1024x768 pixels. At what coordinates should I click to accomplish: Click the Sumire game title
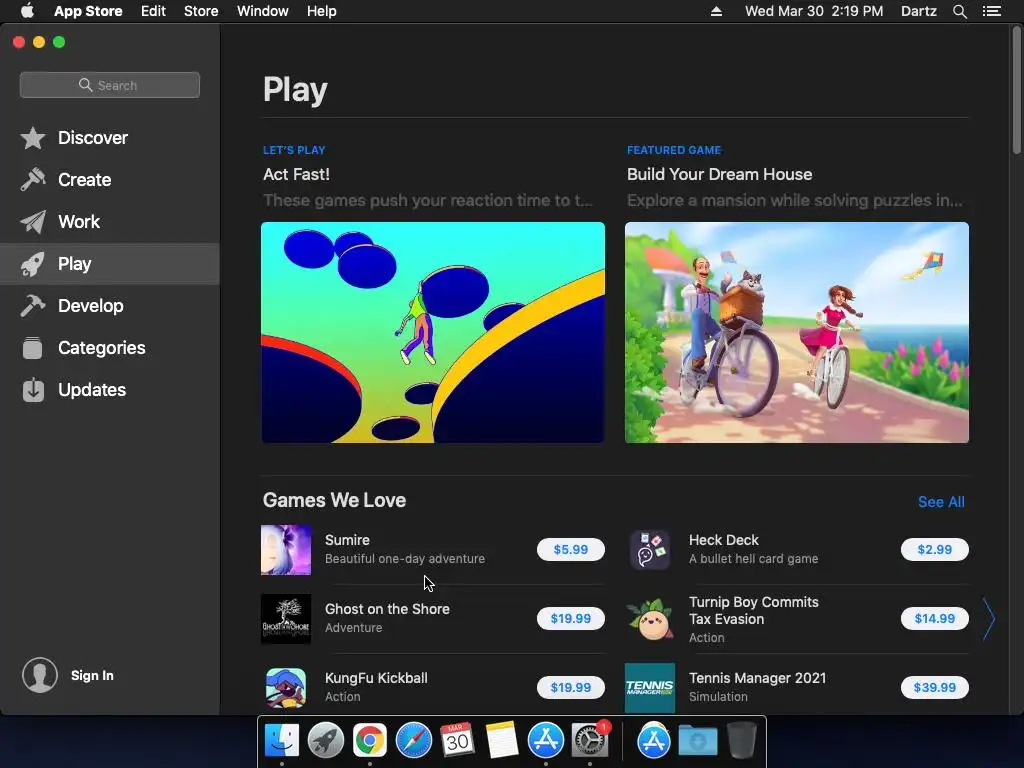[347, 540]
